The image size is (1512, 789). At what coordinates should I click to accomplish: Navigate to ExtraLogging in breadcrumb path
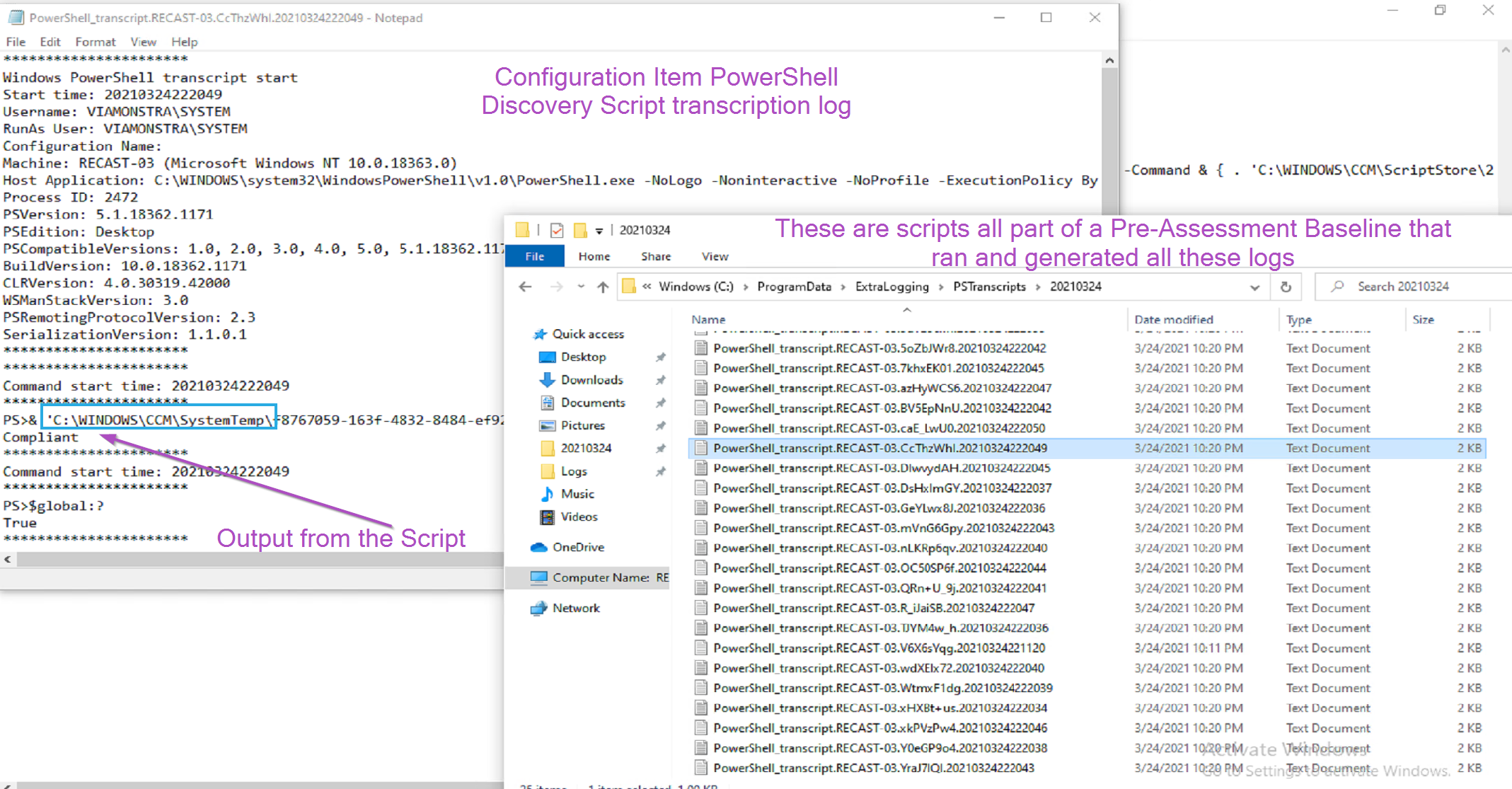[891, 287]
